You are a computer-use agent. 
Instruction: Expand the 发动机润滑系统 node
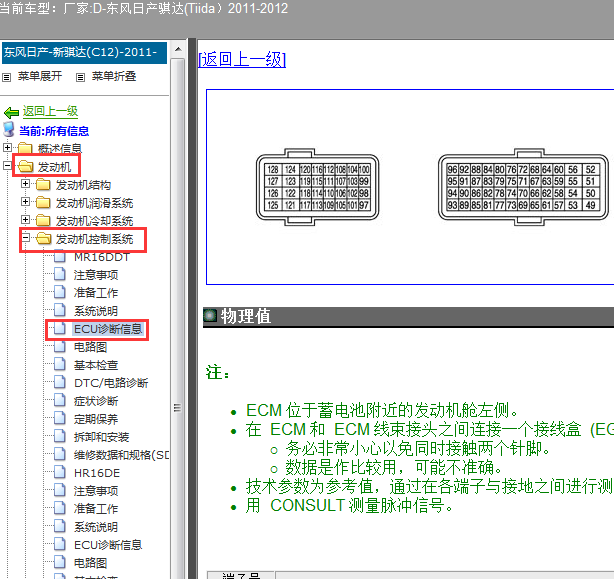click(x=25, y=202)
